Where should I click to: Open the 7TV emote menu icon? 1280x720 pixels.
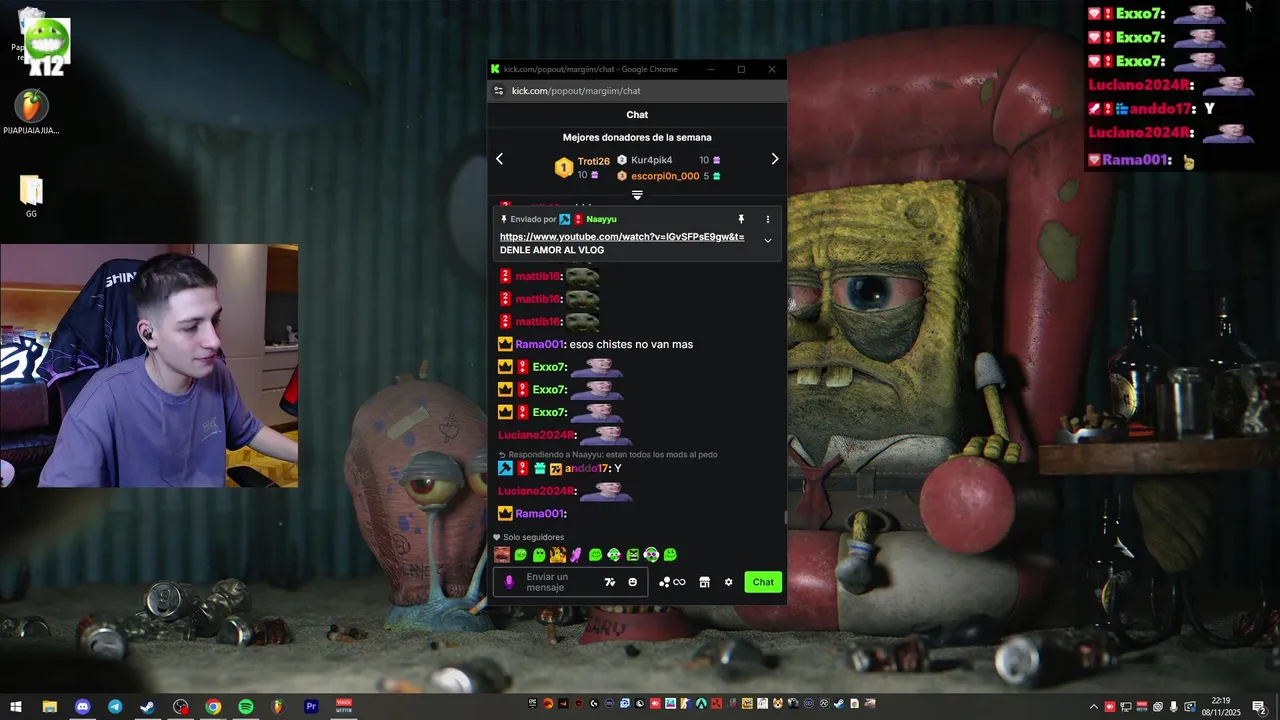[610, 582]
